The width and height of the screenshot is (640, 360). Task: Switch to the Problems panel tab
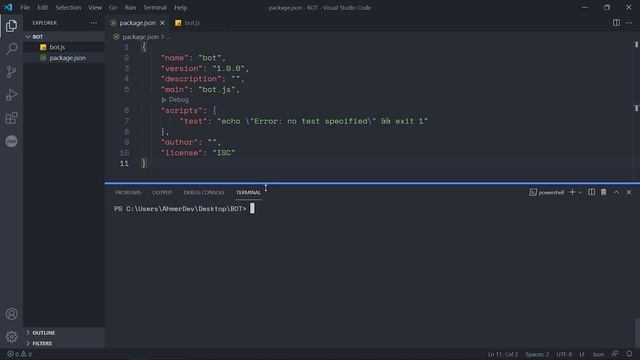(128, 192)
